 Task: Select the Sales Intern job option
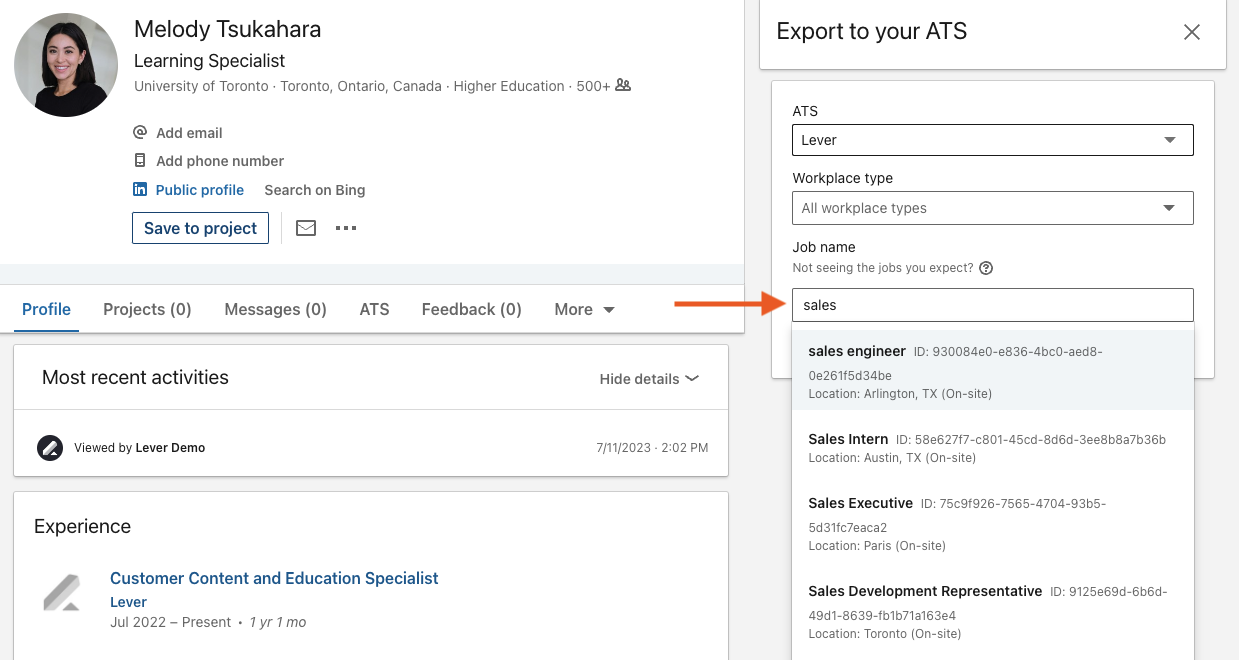pyautogui.click(x=993, y=448)
